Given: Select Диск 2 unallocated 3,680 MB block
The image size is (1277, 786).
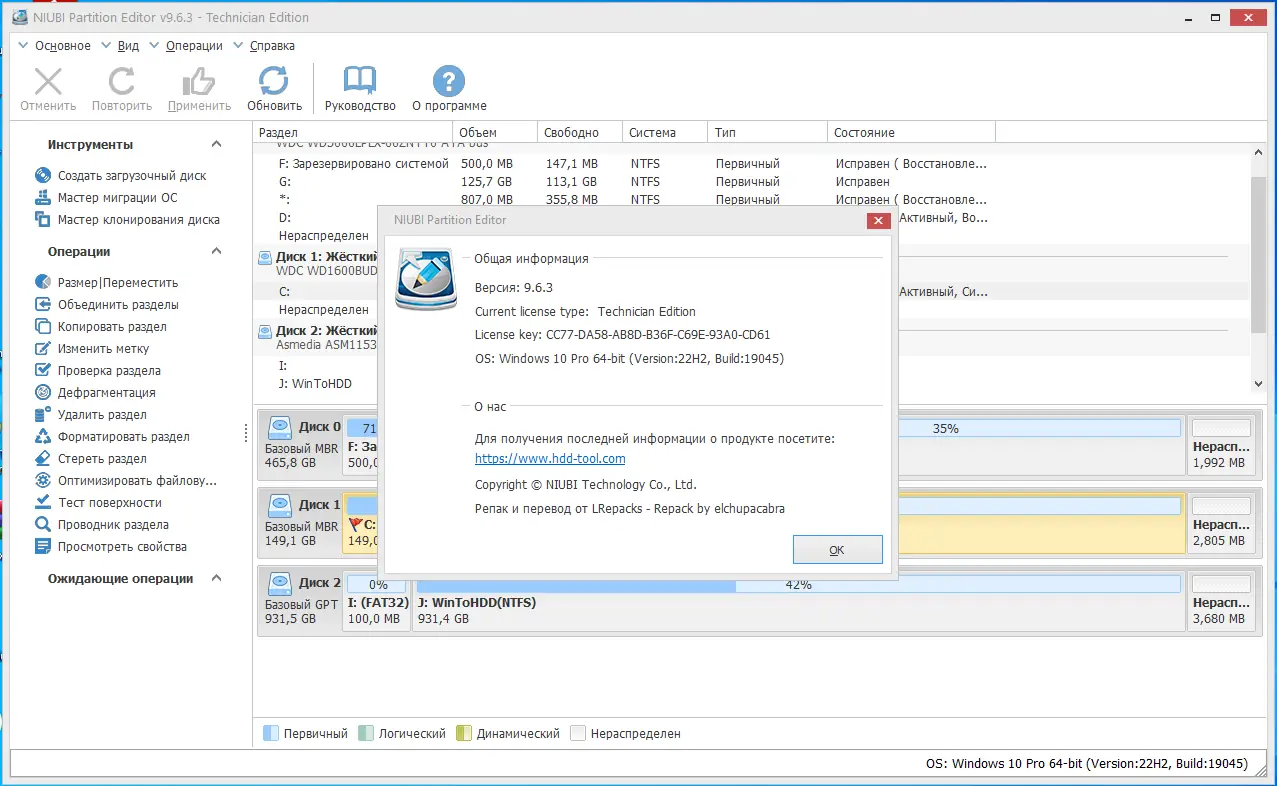Looking at the screenshot, I should point(1221,601).
